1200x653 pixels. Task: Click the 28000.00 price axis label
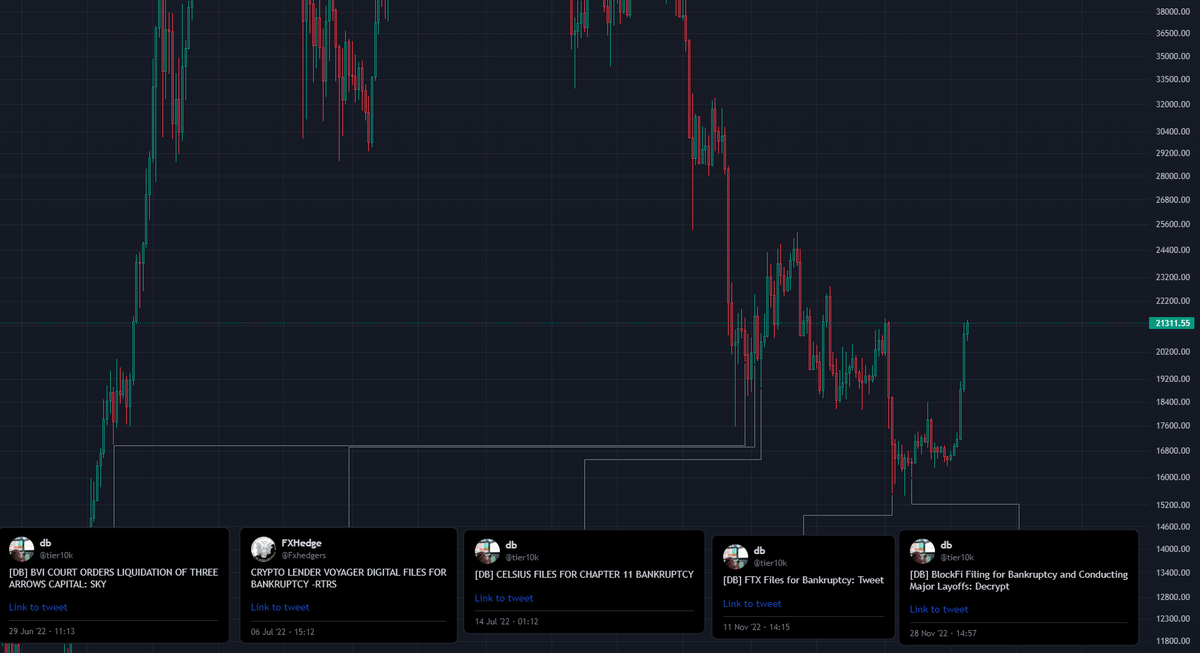tap(1172, 176)
